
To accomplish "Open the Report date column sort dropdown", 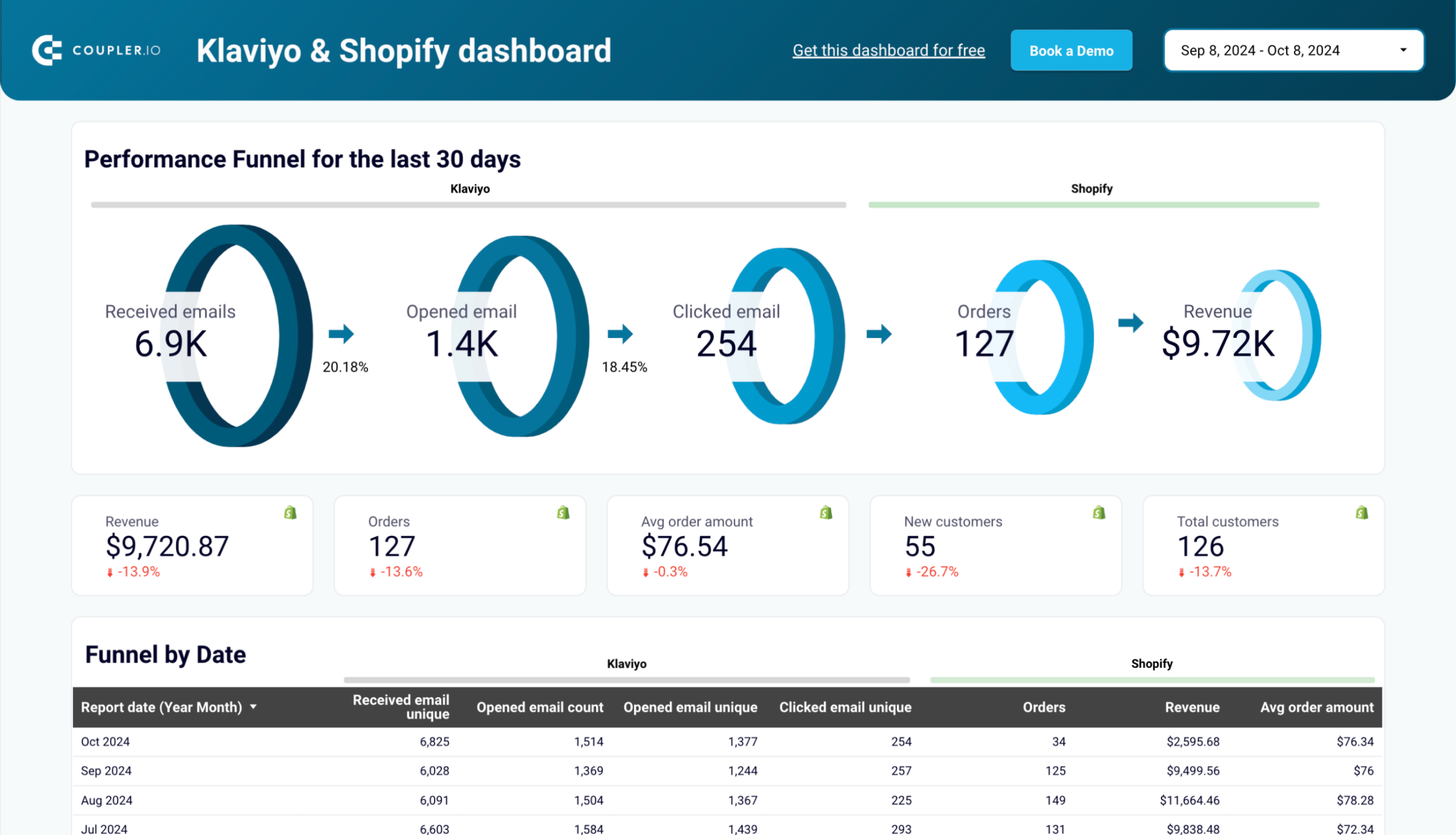I will tap(254, 707).
